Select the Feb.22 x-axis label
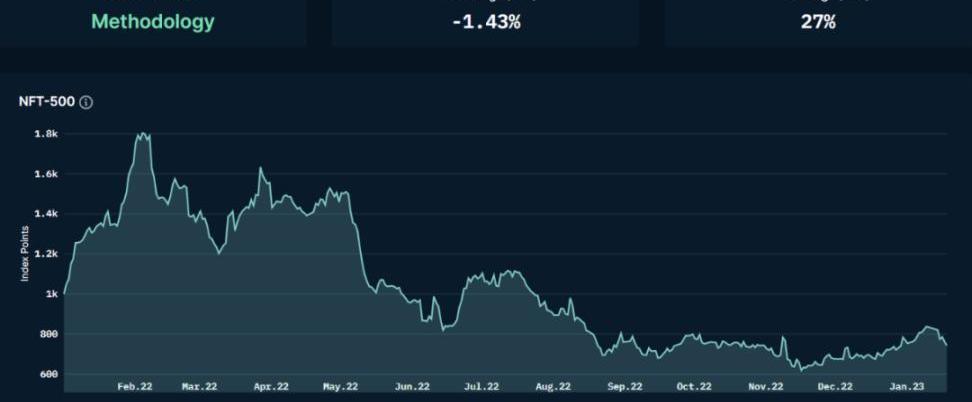Screen dimensions: 972x402 click(134, 386)
